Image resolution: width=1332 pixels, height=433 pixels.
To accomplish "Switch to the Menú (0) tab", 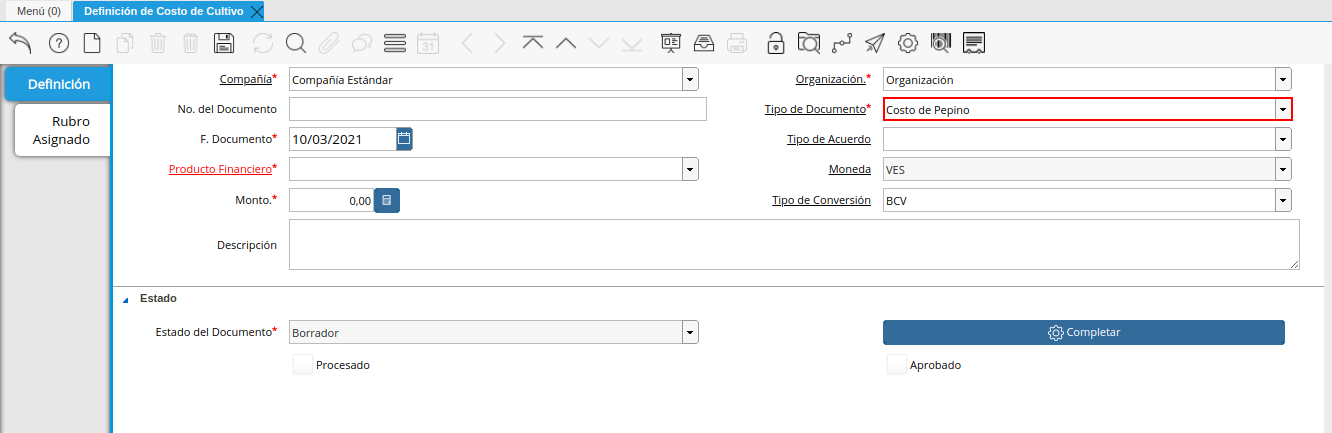I will coord(39,11).
